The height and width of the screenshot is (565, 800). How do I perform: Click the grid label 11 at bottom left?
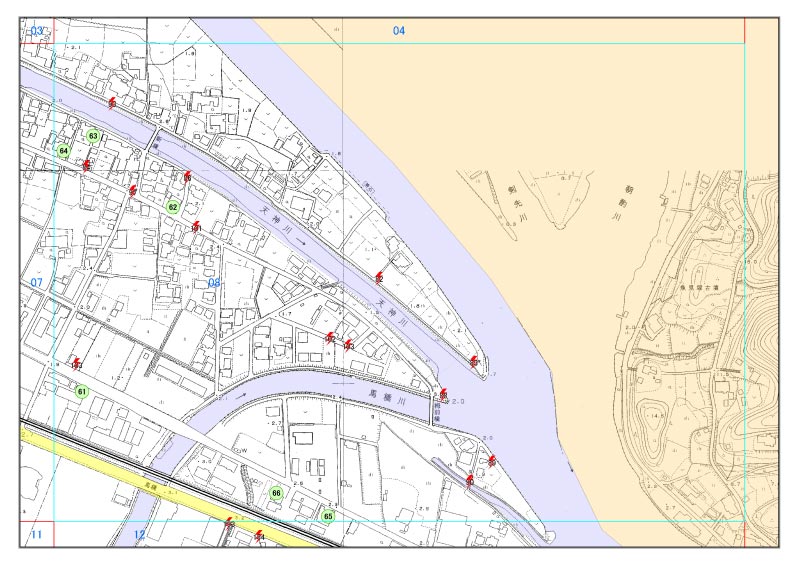(x=36, y=536)
